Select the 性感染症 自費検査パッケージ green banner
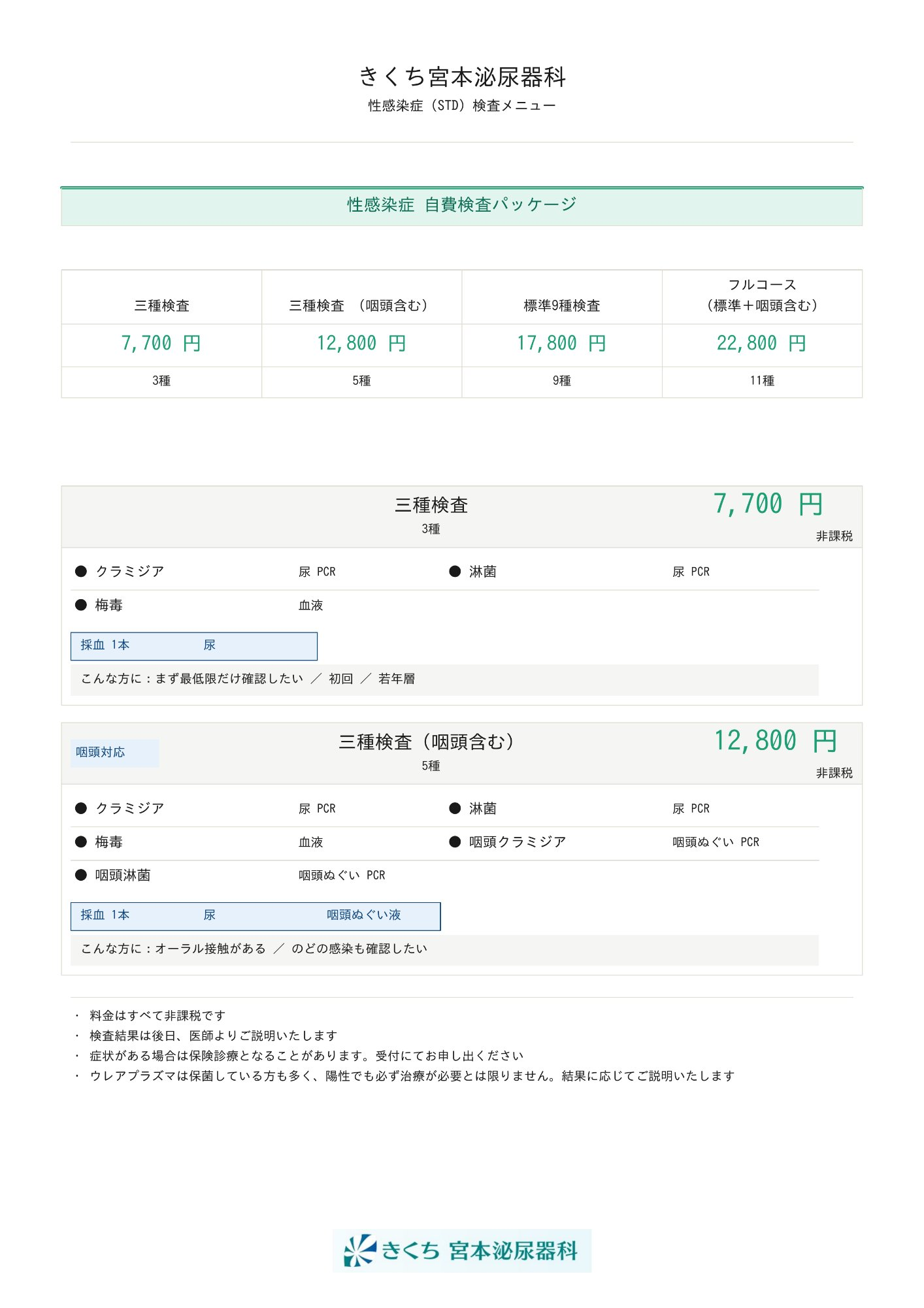The width and height of the screenshot is (924, 1308). pyautogui.click(x=461, y=205)
